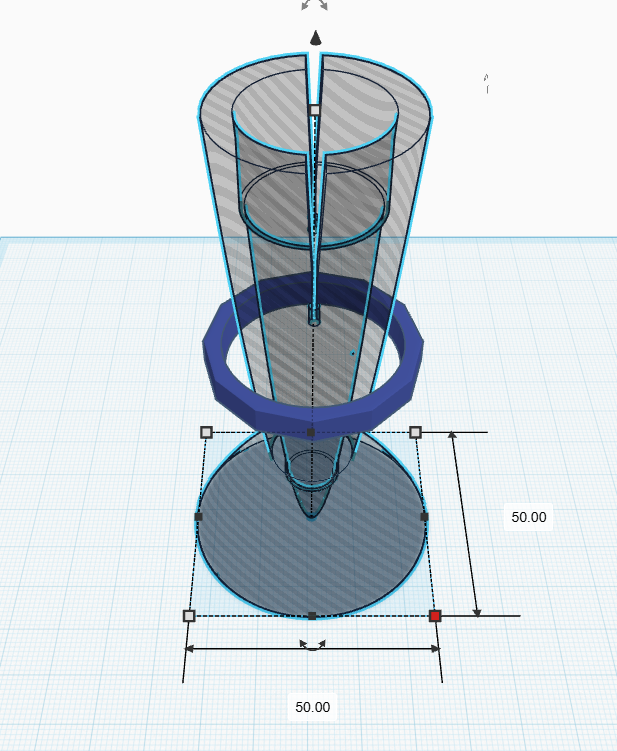Click the white top-left corner resize handle

click(206, 432)
